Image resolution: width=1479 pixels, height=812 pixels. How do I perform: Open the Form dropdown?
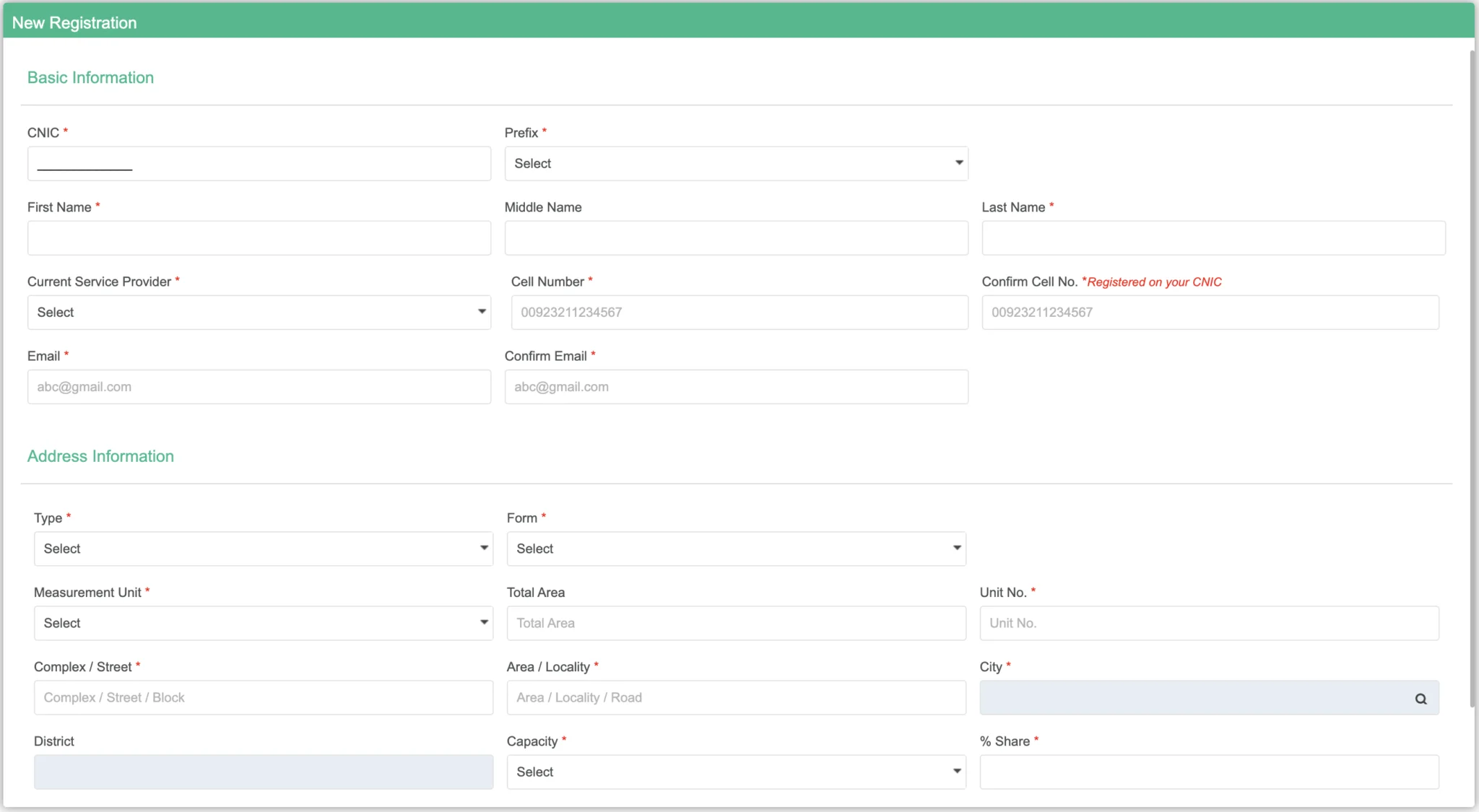click(735, 549)
